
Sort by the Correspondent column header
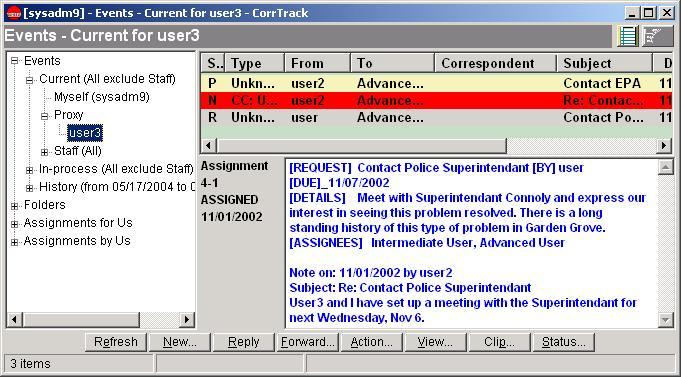[x=495, y=63]
